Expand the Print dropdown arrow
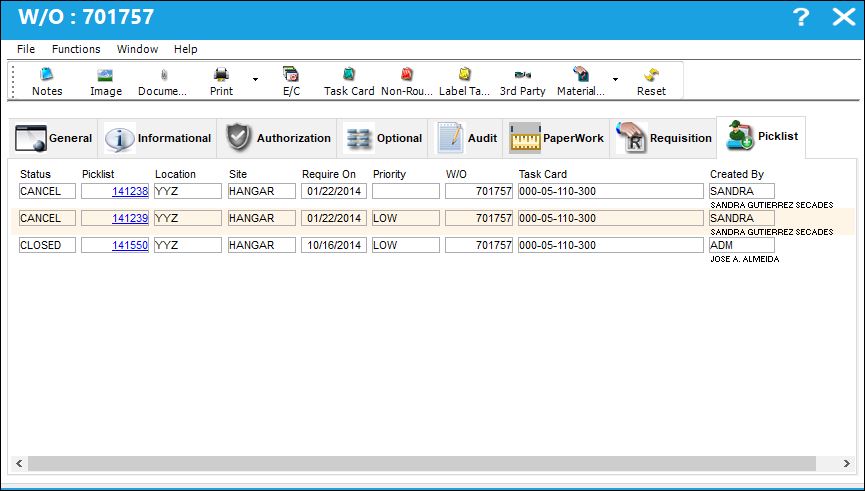865x491 pixels. coord(255,80)
